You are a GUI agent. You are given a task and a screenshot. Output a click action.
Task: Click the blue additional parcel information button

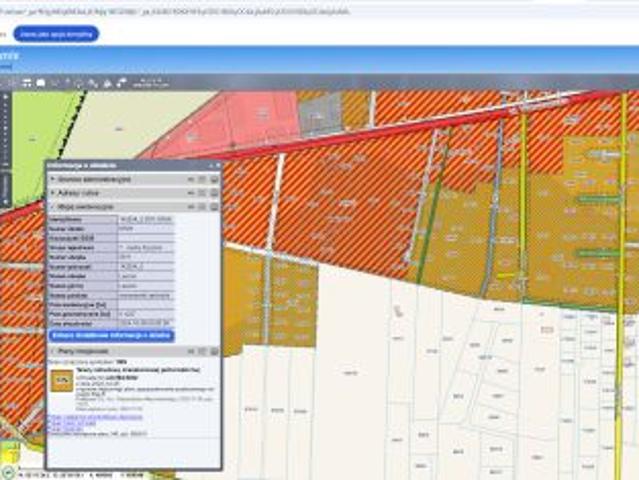(x=111, y=336)
